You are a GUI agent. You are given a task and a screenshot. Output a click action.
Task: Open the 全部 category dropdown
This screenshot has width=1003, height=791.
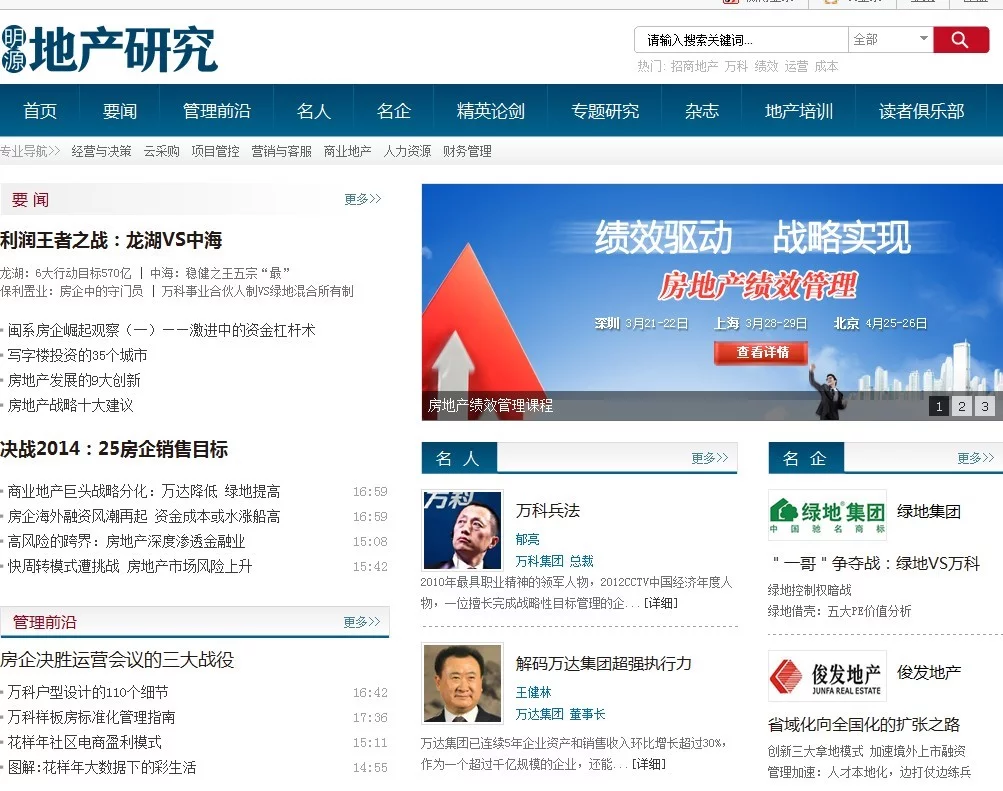(890, 40)
